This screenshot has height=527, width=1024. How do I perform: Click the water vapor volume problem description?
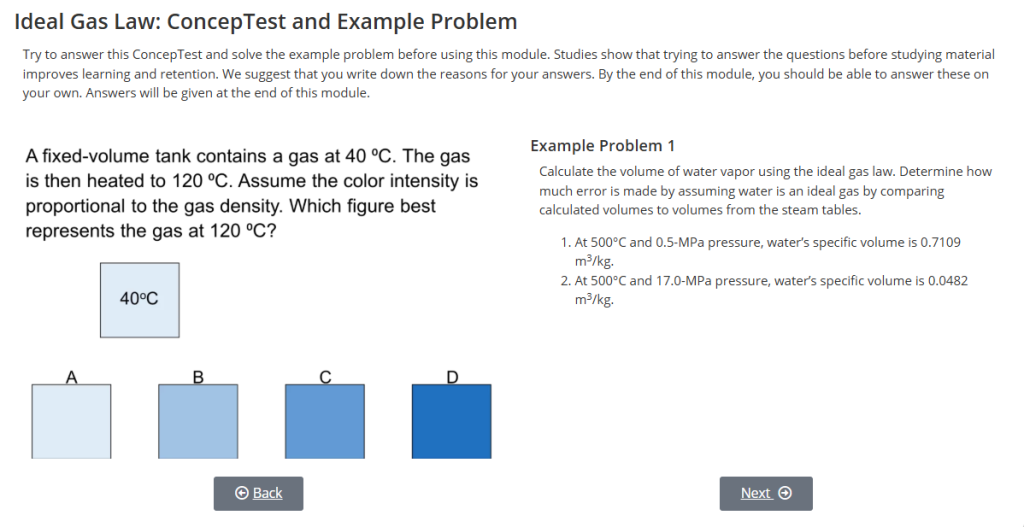click(x=765, y=190)
